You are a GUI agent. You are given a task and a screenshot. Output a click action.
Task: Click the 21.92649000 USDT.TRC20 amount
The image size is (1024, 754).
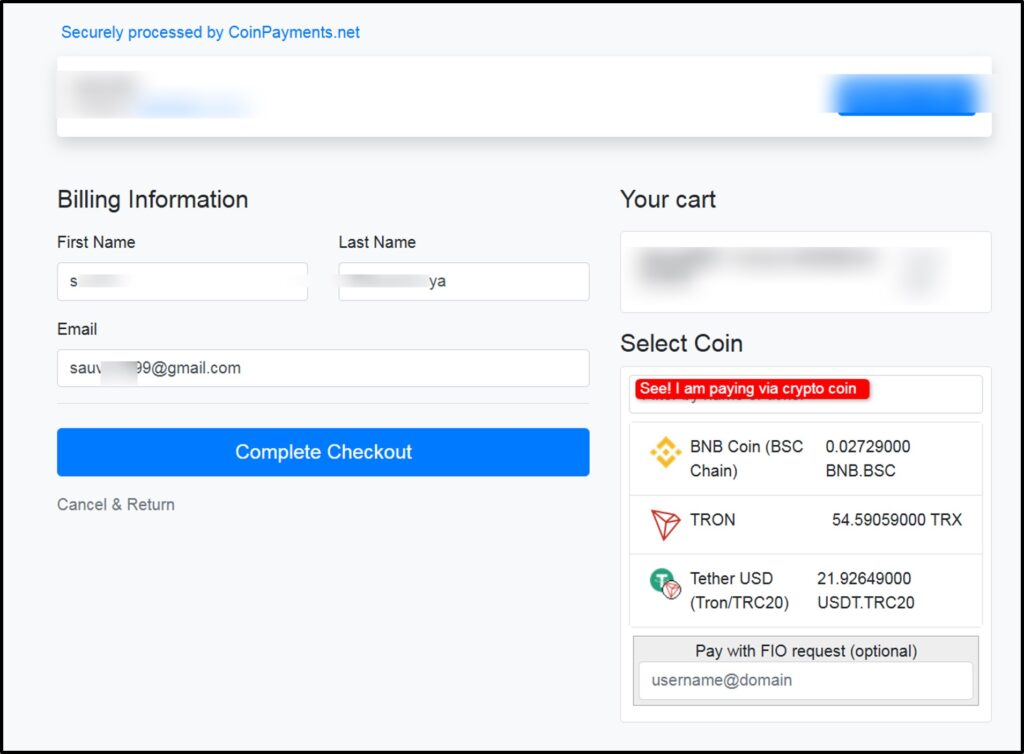pos(865,590)
